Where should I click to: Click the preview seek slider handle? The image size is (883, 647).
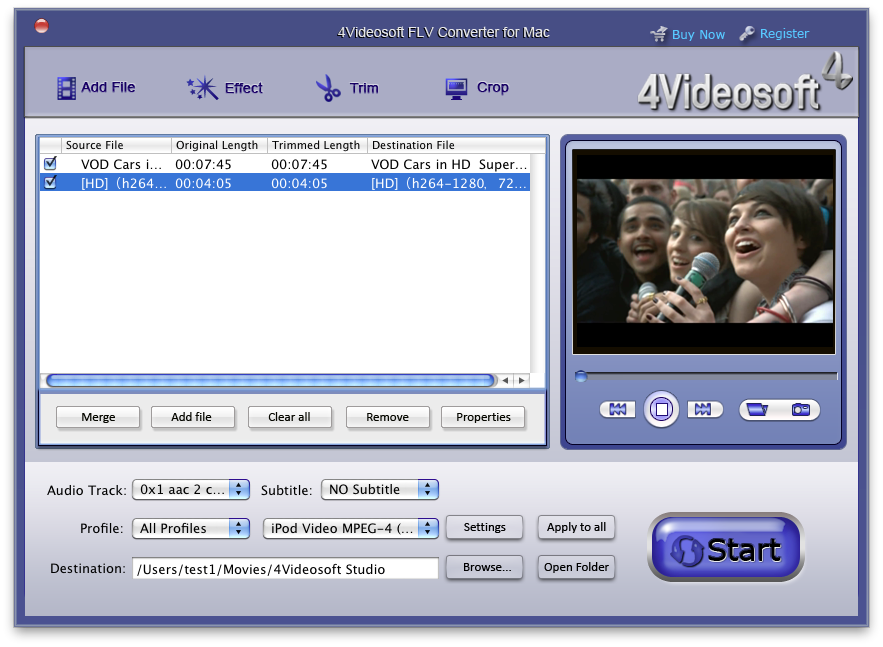pyautogui.click(x=581, y=376)
